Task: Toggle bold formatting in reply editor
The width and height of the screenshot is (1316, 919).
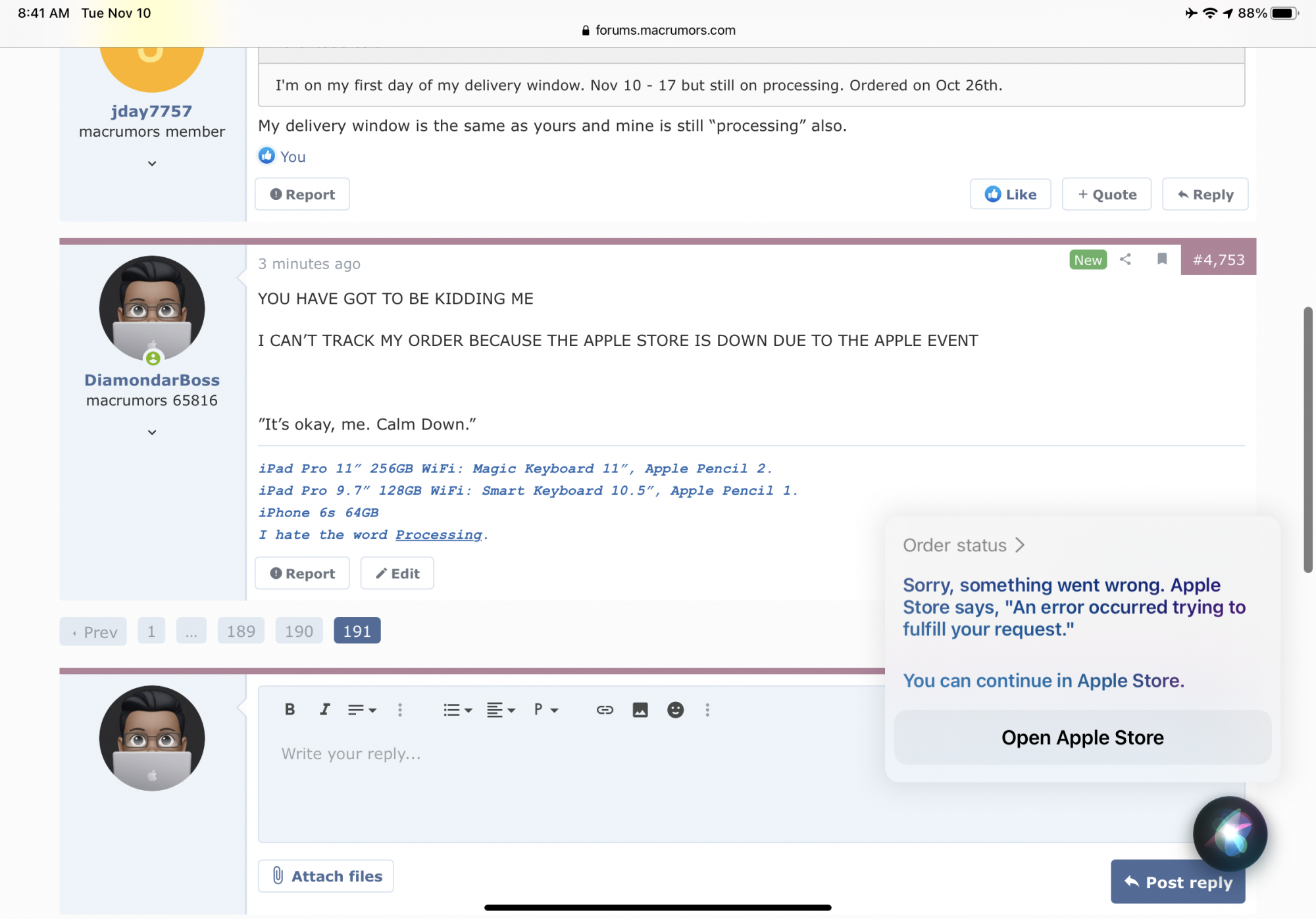Action: click(290, 709)
